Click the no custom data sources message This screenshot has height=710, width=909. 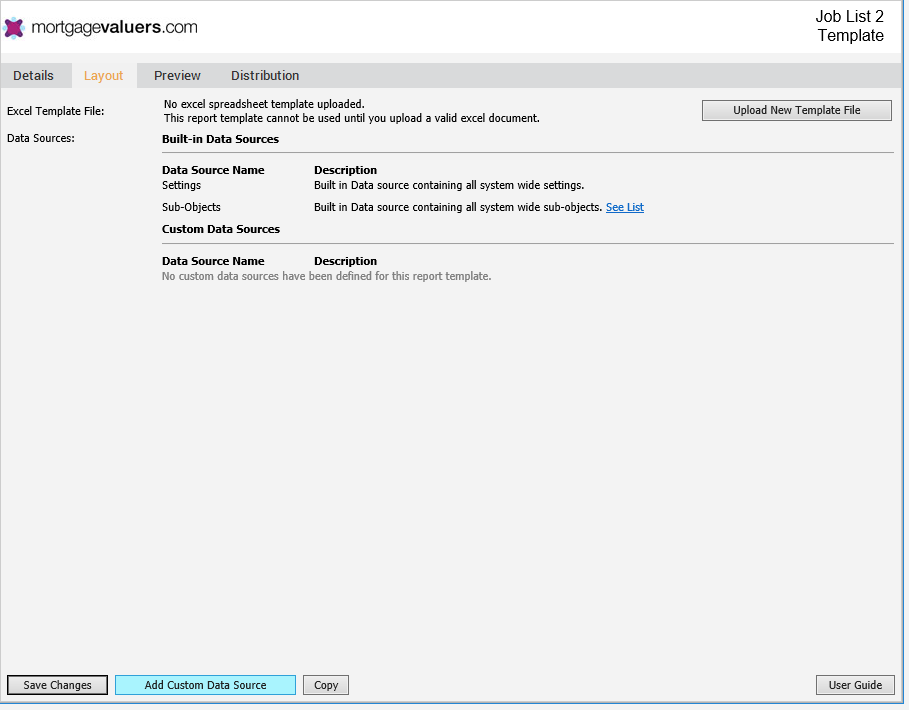tap(326, 276)
